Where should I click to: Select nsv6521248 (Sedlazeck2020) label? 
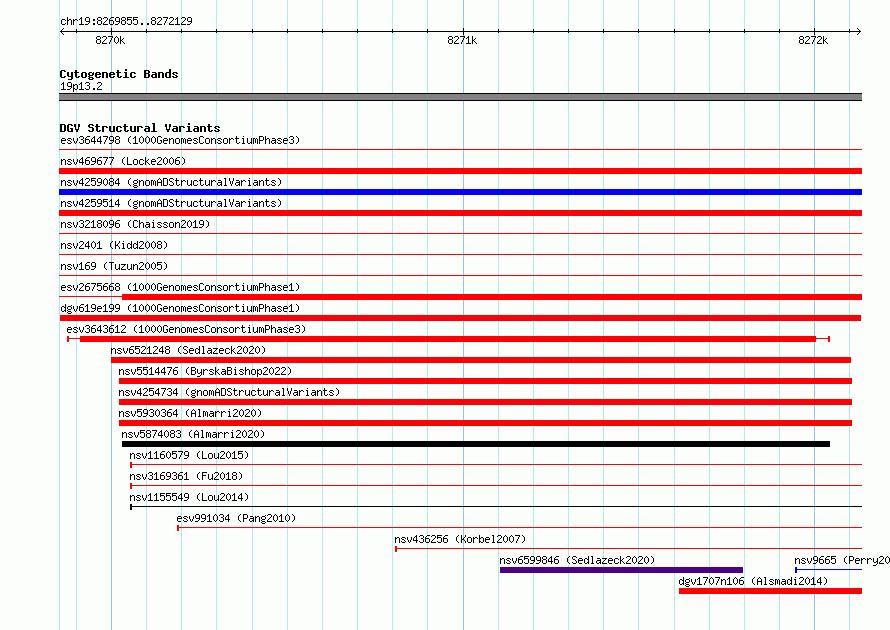click(188, 350)
